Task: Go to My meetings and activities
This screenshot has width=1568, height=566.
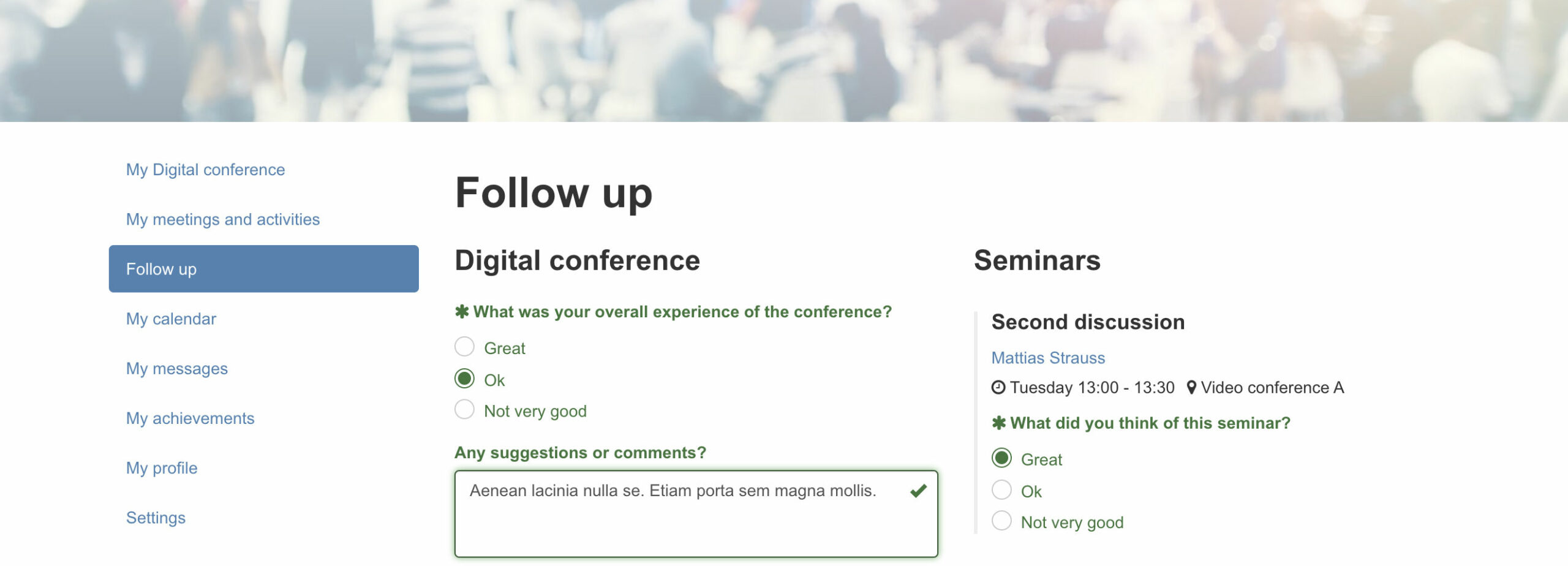Action: 223,219
